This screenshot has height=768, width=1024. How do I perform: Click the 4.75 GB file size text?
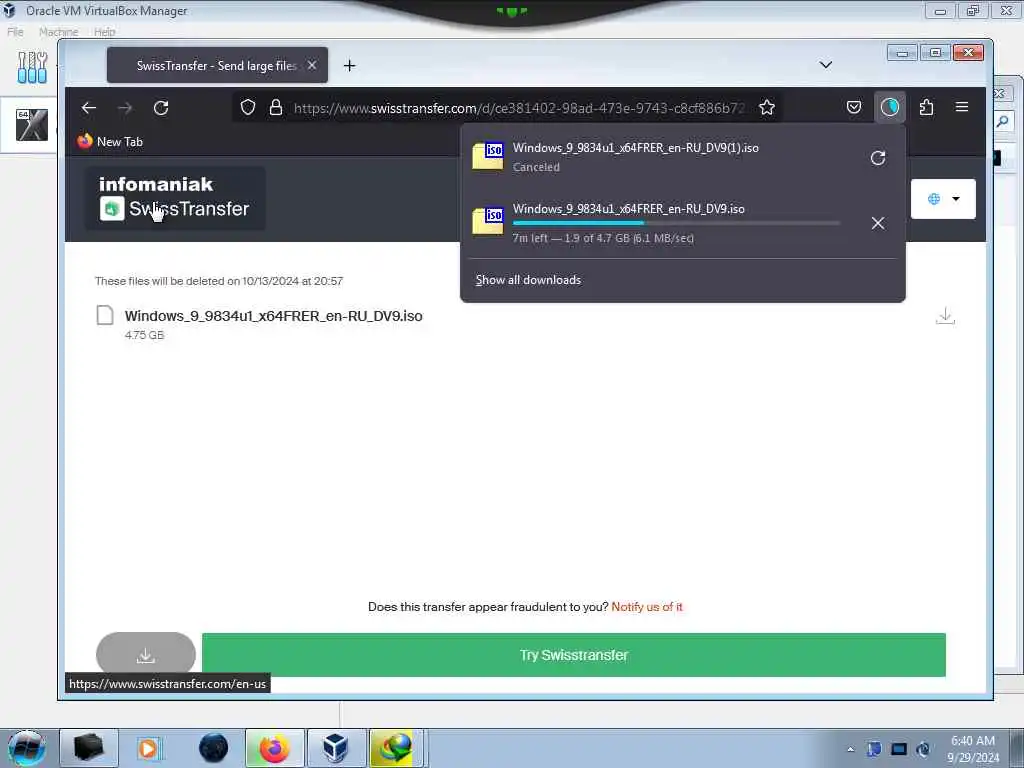click(x=144, y=335)
